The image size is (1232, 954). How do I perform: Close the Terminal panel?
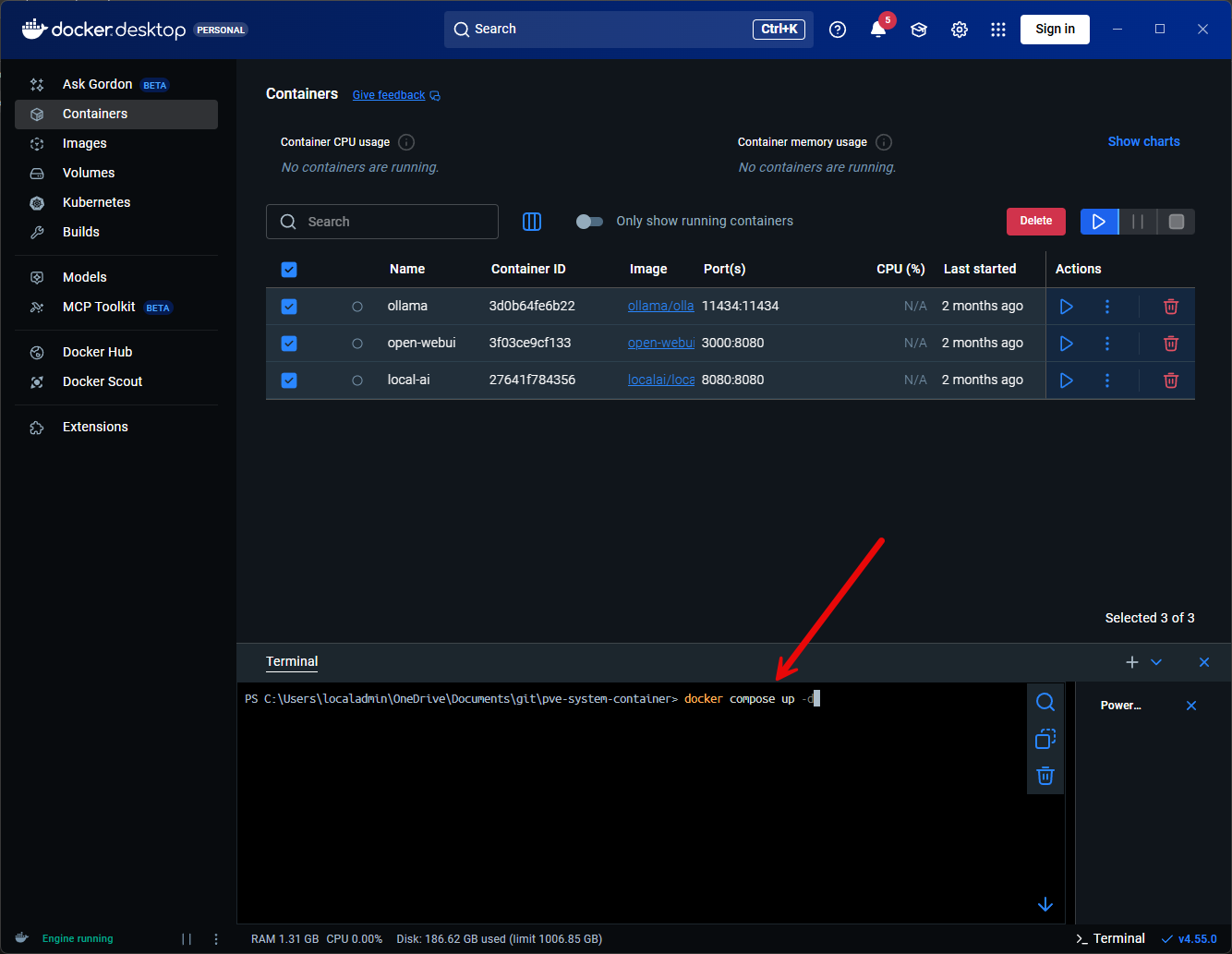point(1204,662)
